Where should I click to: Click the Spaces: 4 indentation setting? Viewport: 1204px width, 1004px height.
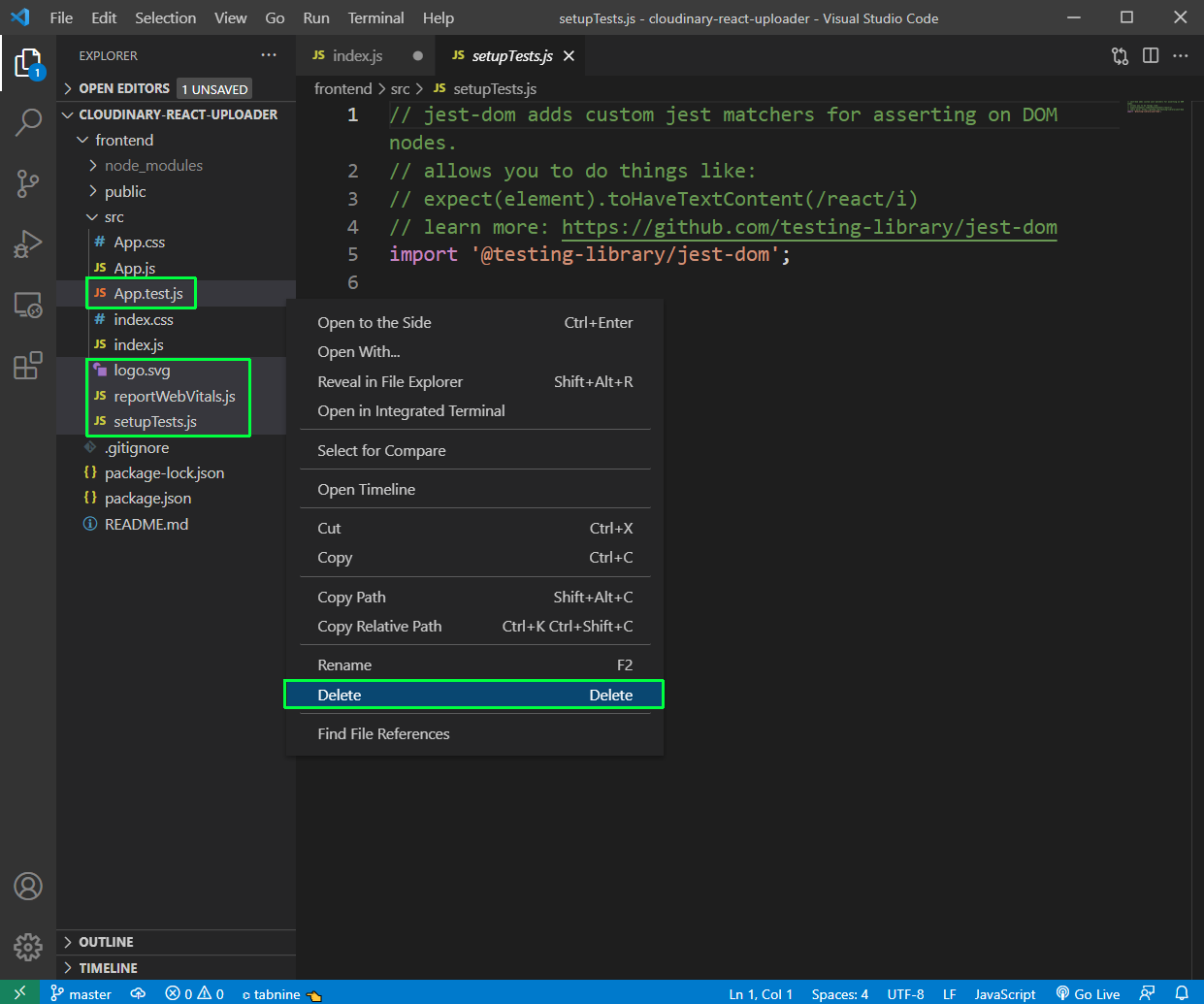click(840, 993)
